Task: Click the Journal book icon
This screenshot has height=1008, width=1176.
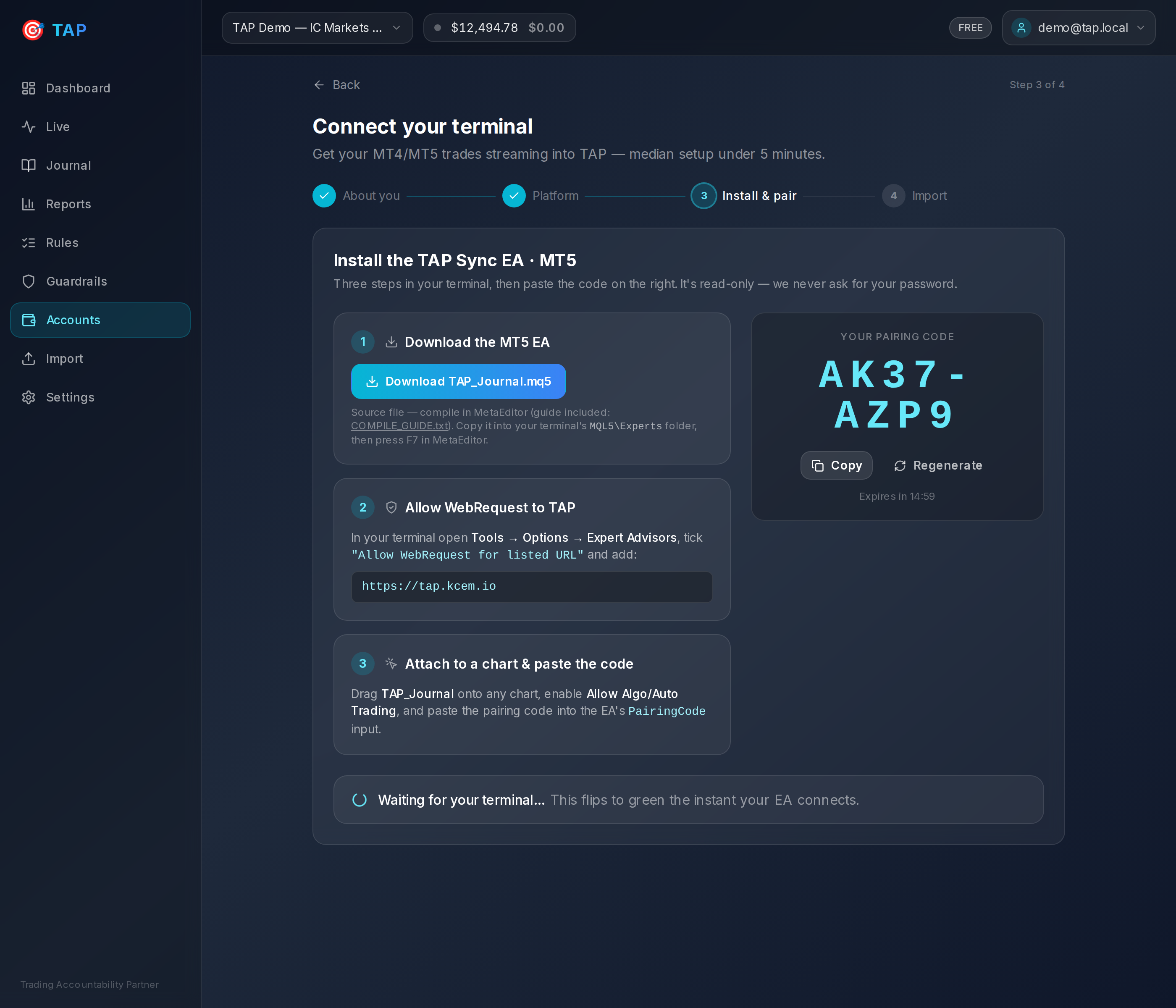Action: [29, 165]
